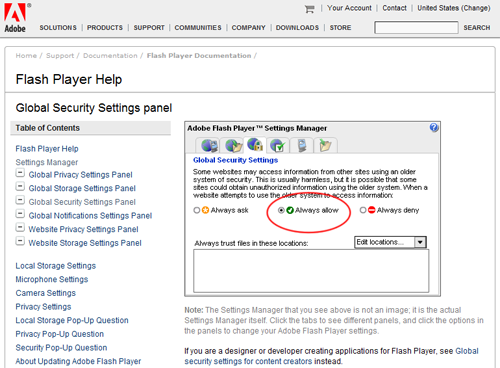Open Privacy Pop-Up Question link
Image resolution: width=500 pixels, height=368 pixels.
[60, 334]
